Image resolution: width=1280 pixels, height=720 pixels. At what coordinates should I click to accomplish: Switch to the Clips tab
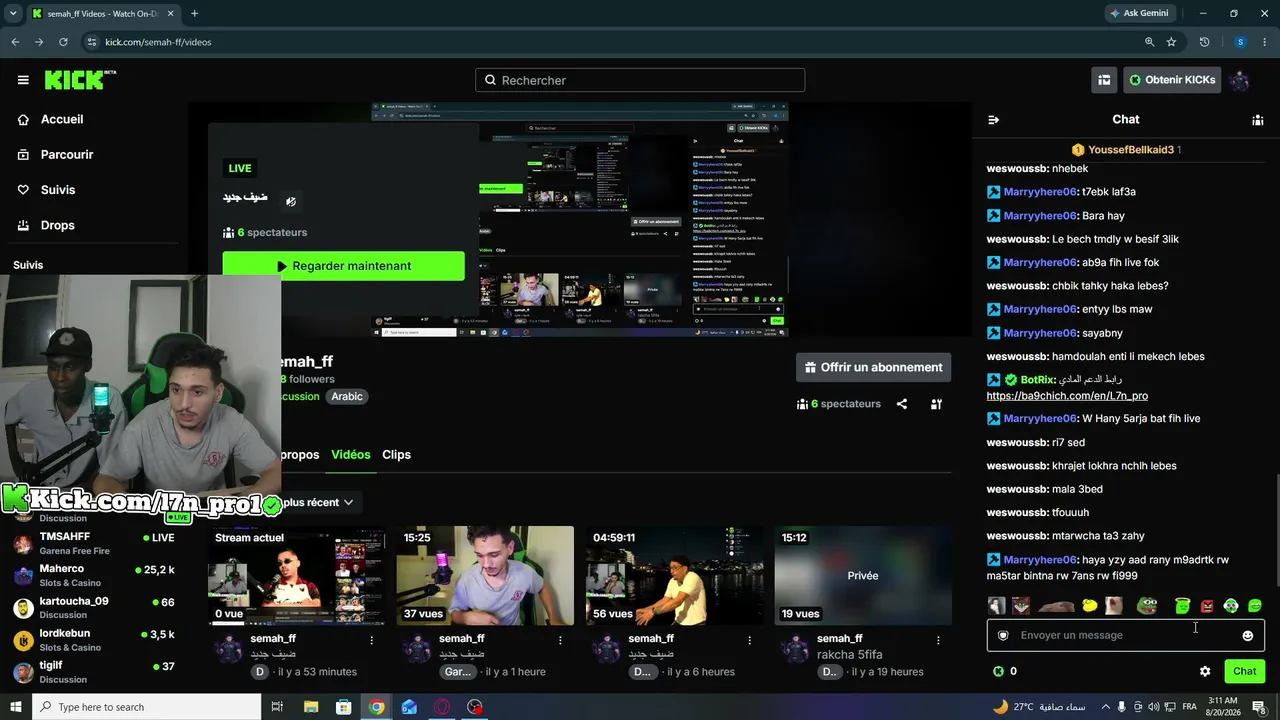(x=396, y=454)
